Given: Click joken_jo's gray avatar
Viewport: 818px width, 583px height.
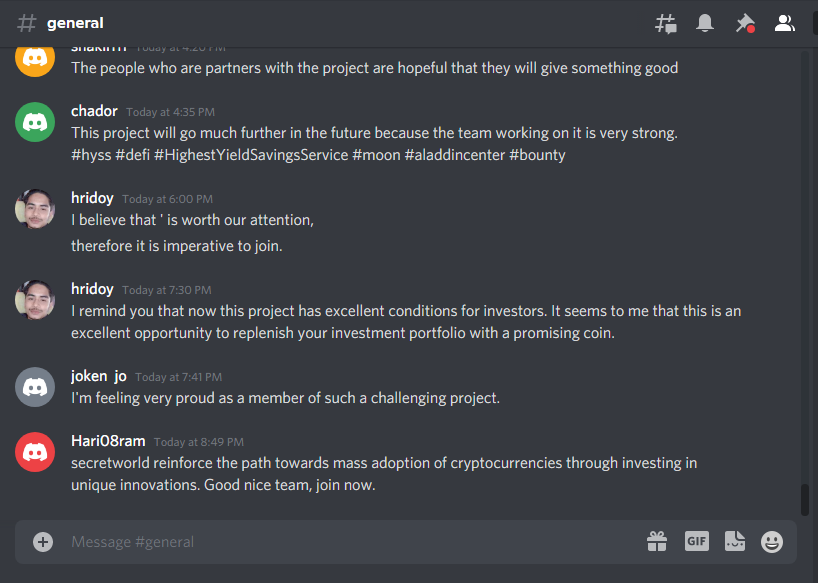Looking at the screenshot, I should tap(35, 387).
